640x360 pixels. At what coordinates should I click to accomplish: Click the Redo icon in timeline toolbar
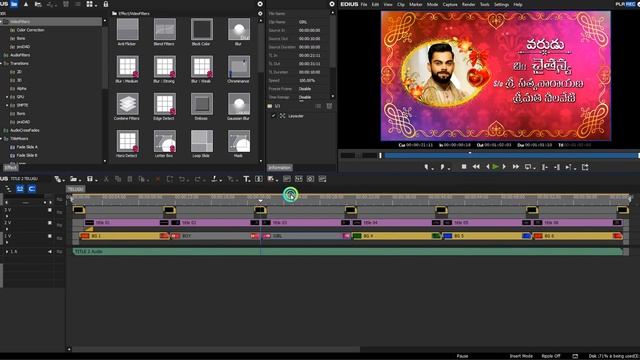click(197, 179)
